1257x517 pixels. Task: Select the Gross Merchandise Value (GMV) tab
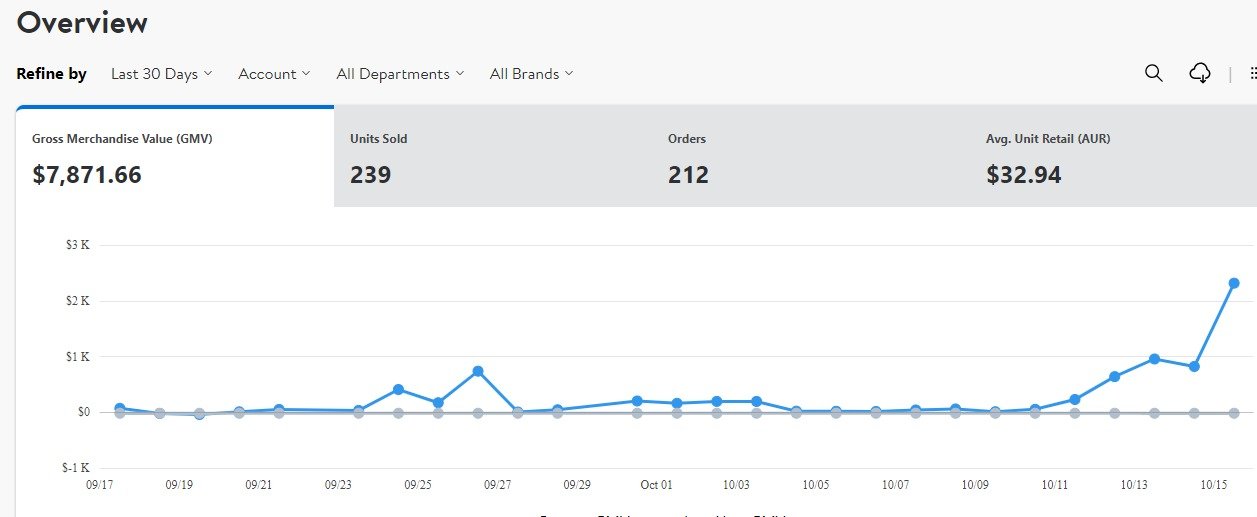[175, 157]
